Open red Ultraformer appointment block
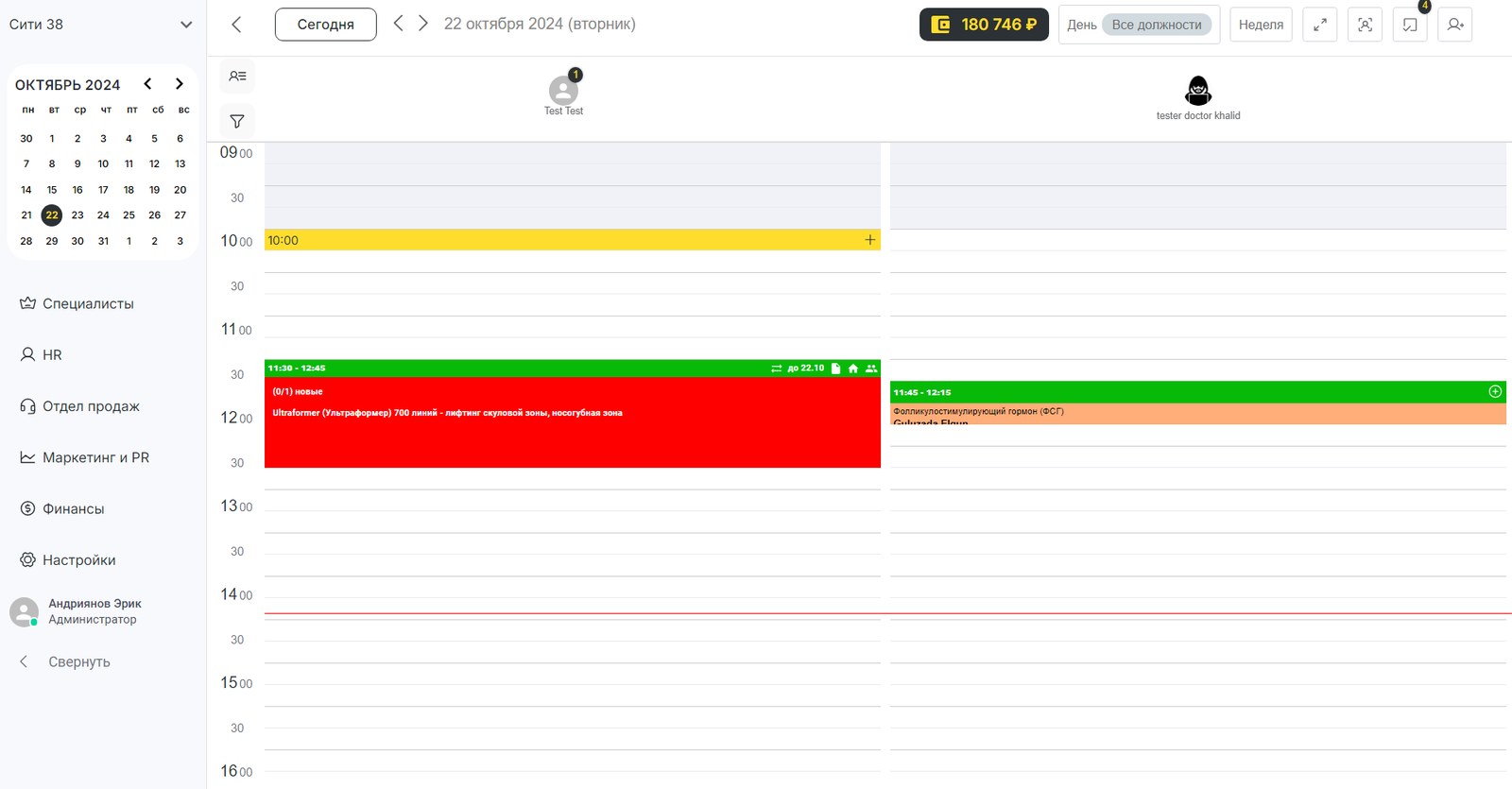Screen dimensions: 1512x789 coord(573,421)
